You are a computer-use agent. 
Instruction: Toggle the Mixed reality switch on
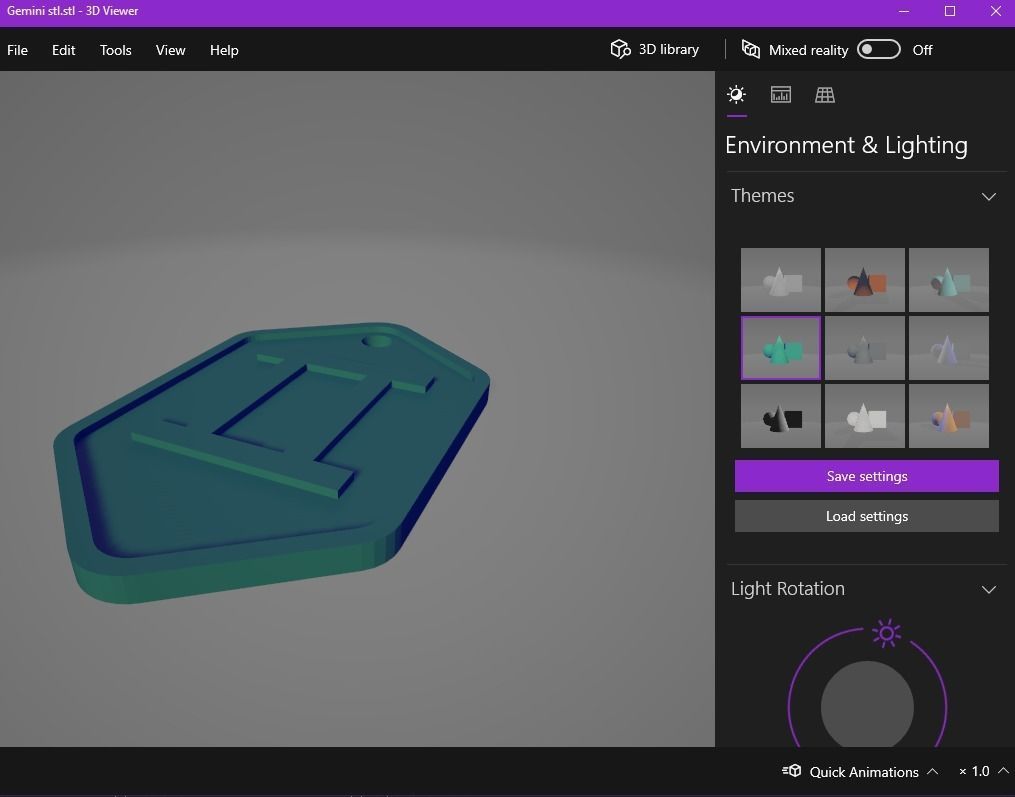[x=878, y=49]
